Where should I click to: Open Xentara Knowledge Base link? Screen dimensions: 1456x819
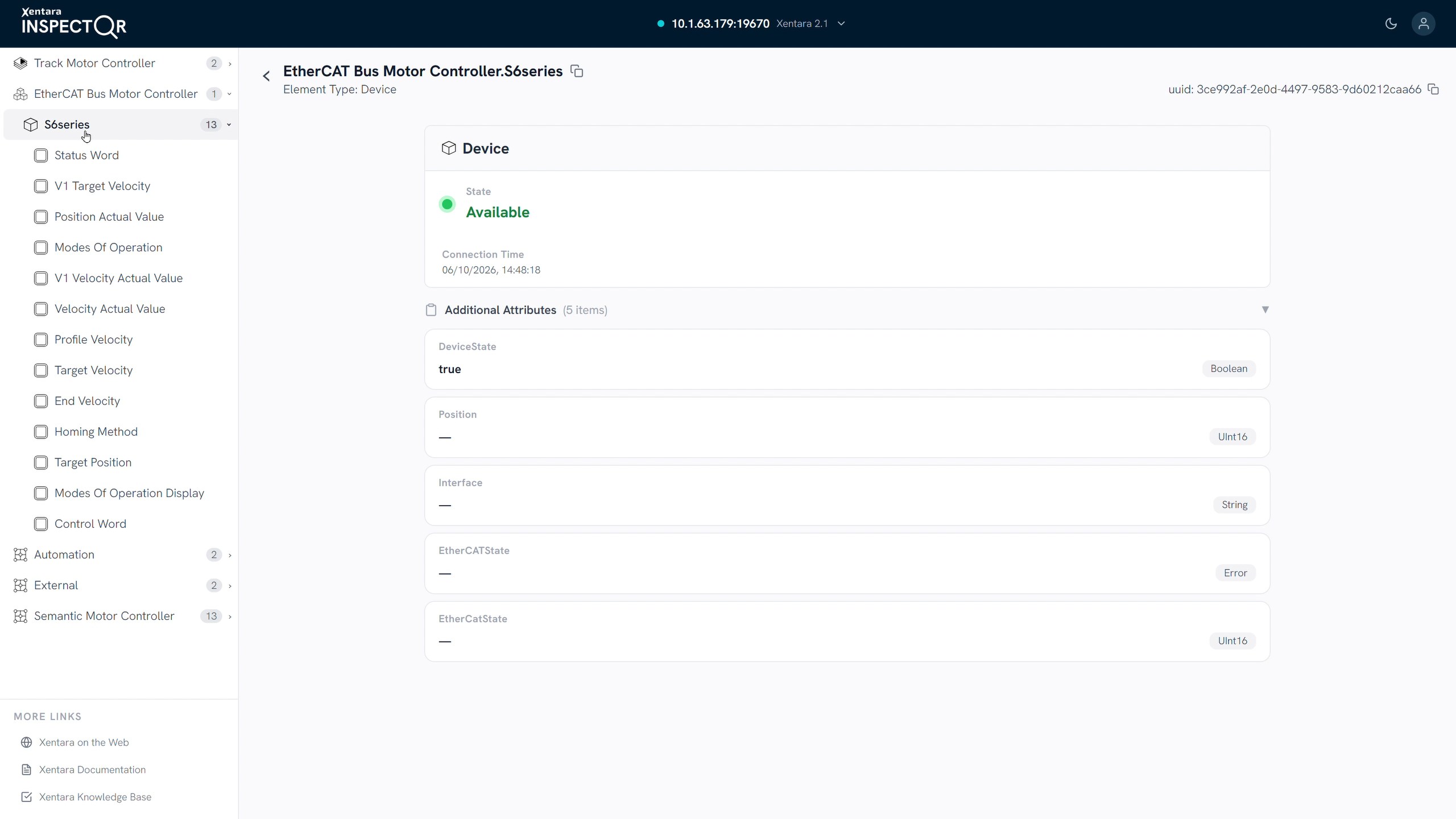(x=95, y=797)
